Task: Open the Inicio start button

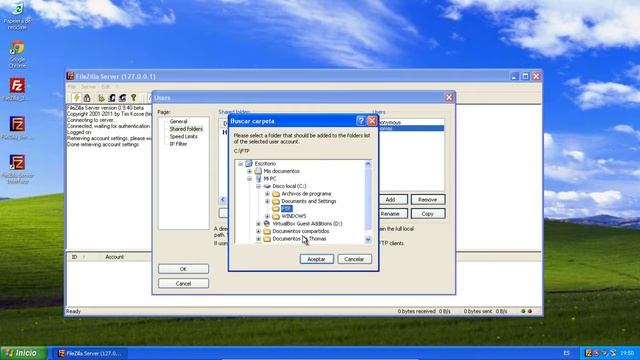Action: pos(24,353)
